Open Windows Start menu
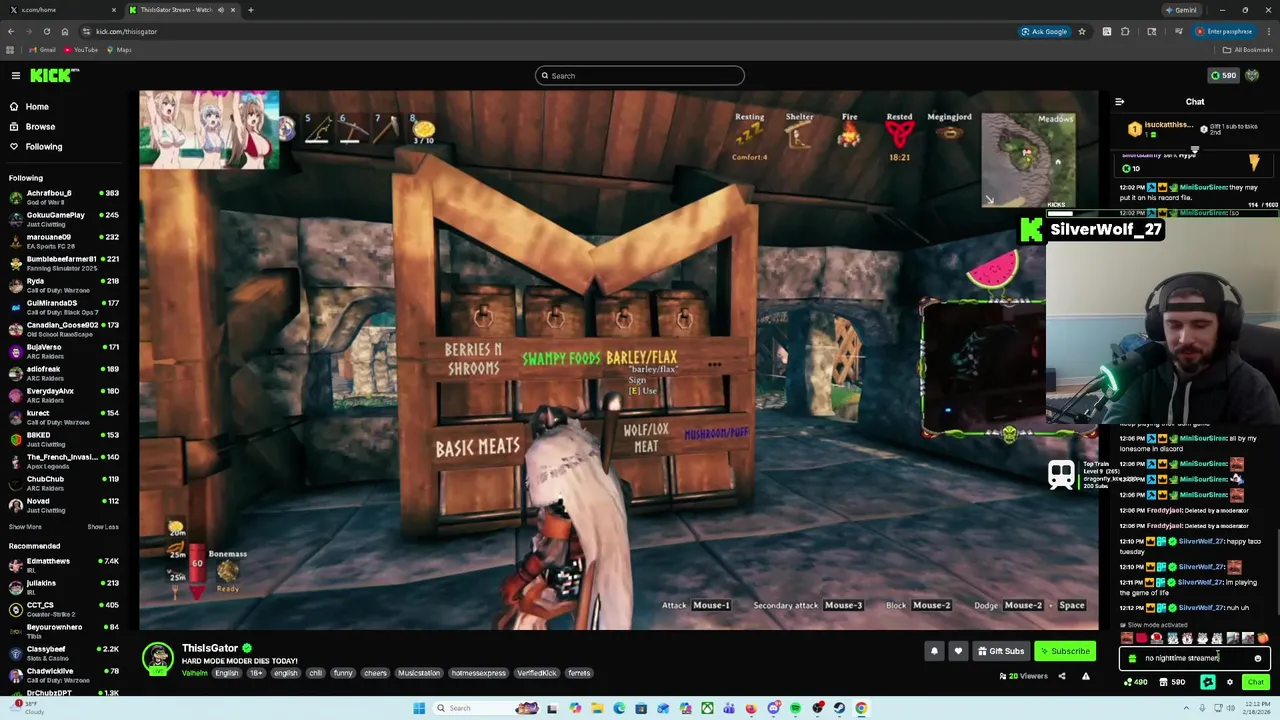Screen dimensions: 1280x720 (419, 708)
